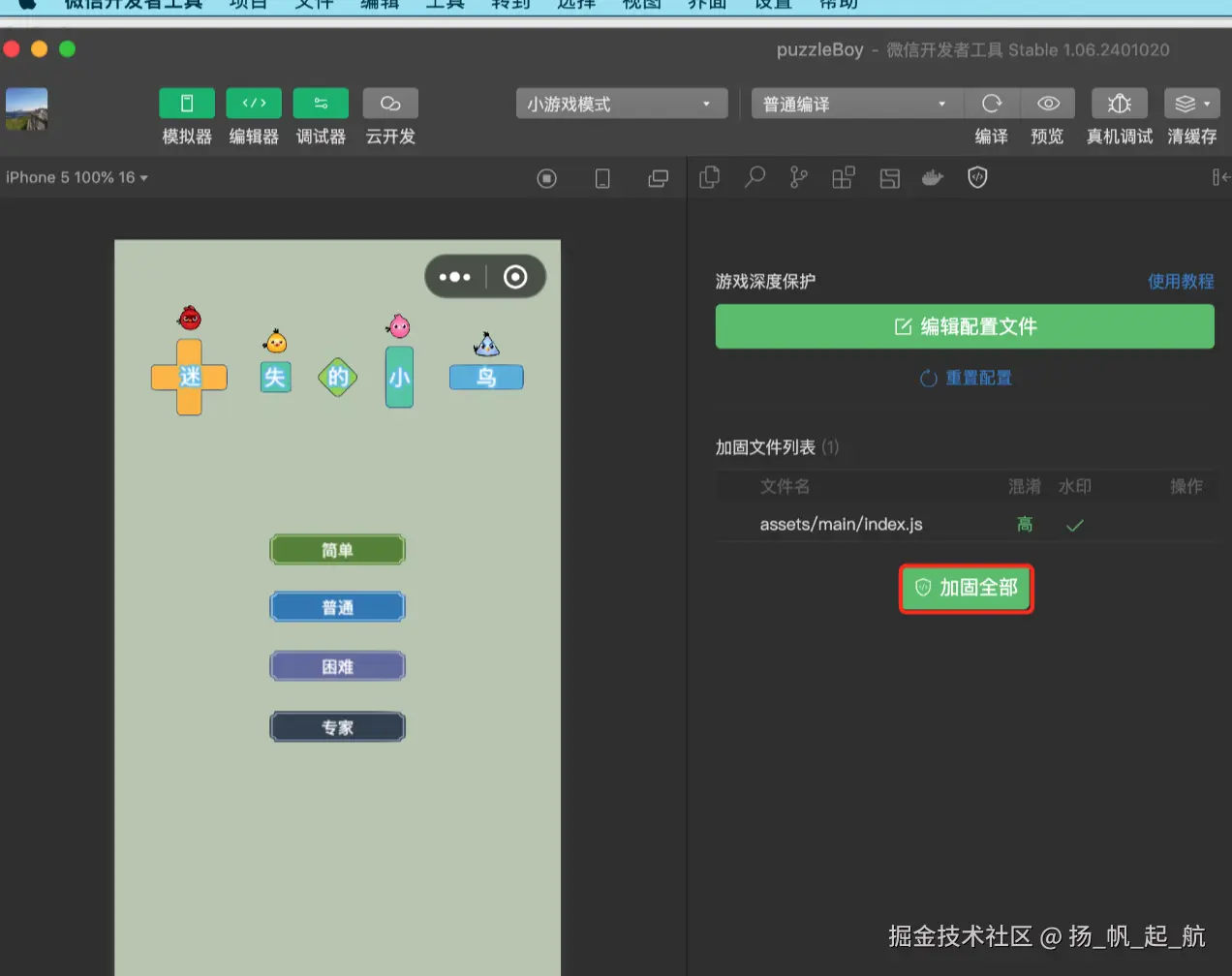
Task: Open the iPhone 5 device selector
Action: point(77,178)
